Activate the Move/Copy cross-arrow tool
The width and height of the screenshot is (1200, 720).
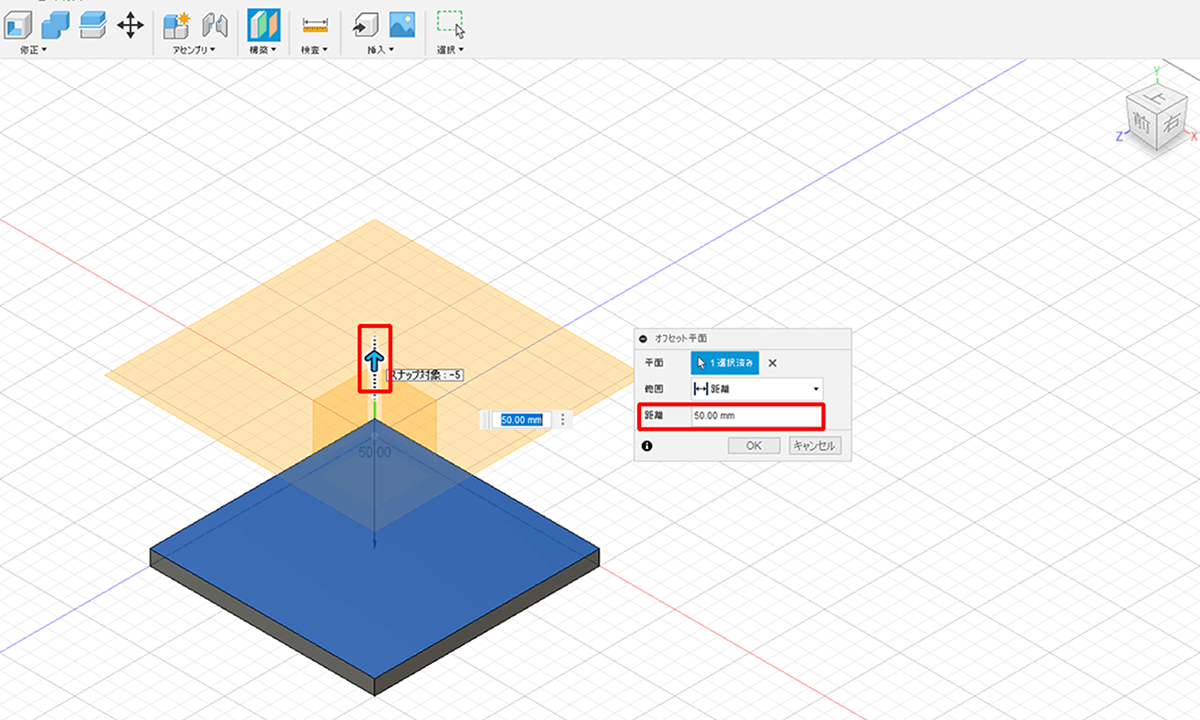pos(131,24)
